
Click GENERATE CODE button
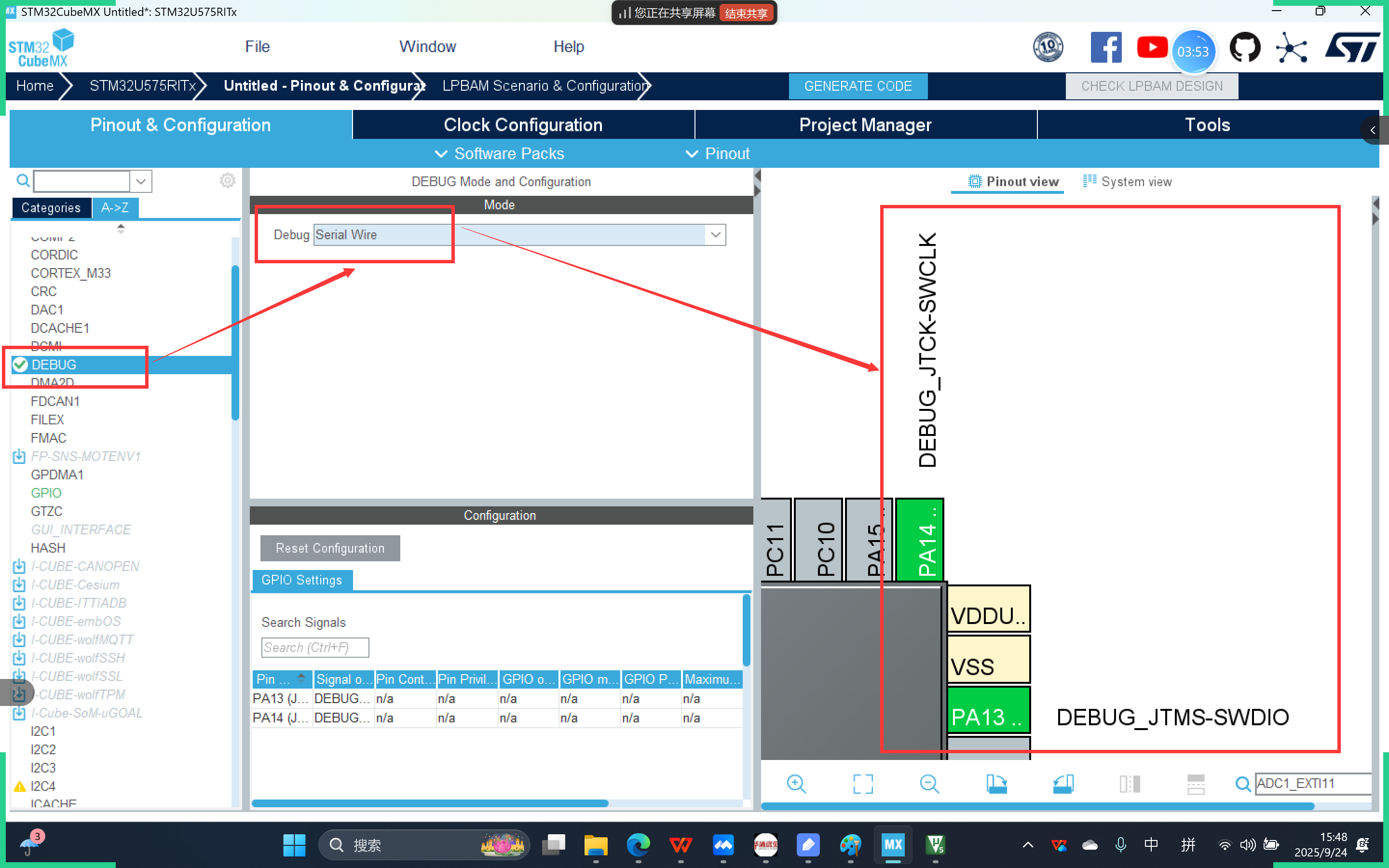tap(858, 85)
